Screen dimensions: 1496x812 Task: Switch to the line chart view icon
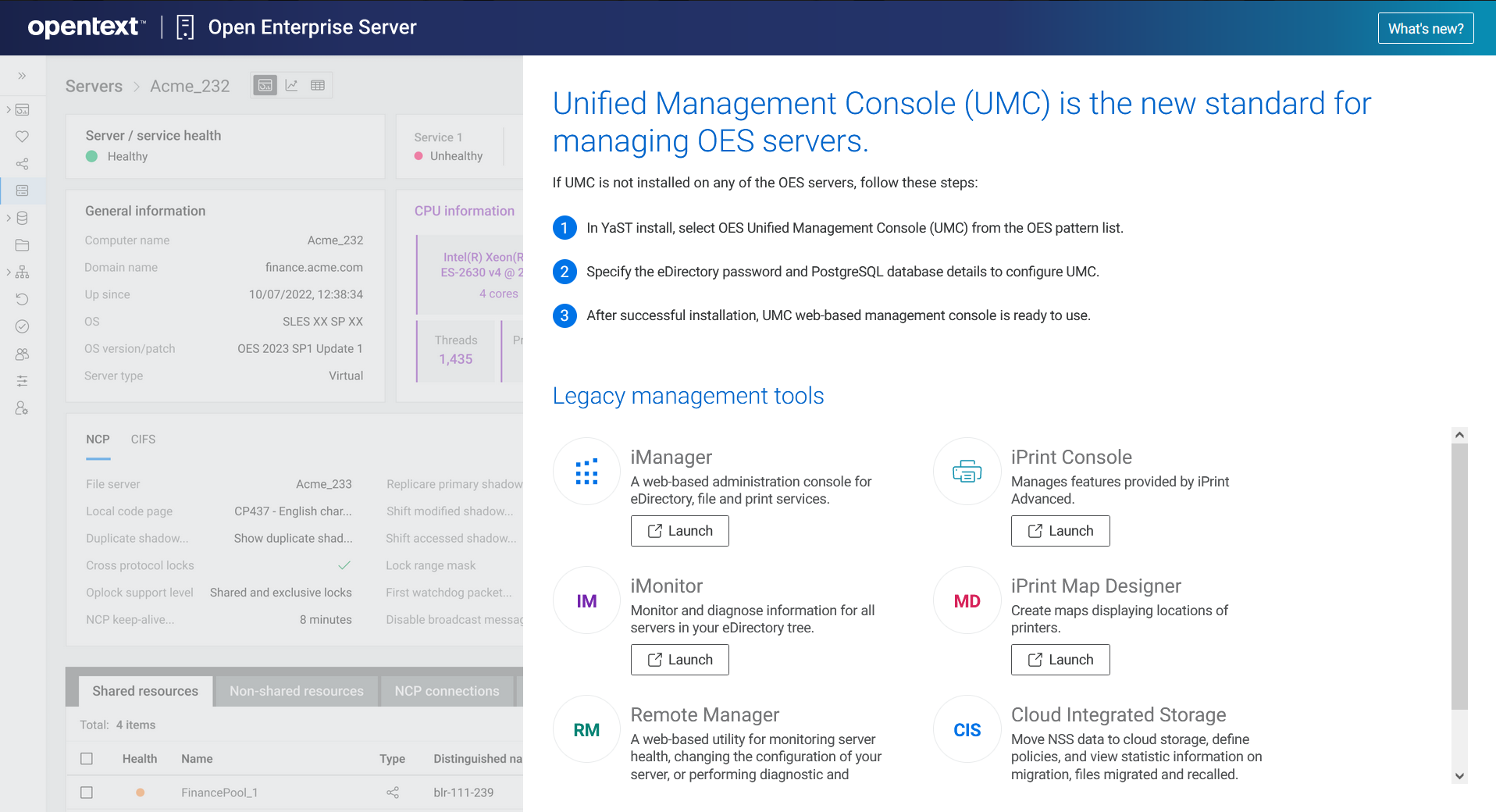(x=291, y=85)
